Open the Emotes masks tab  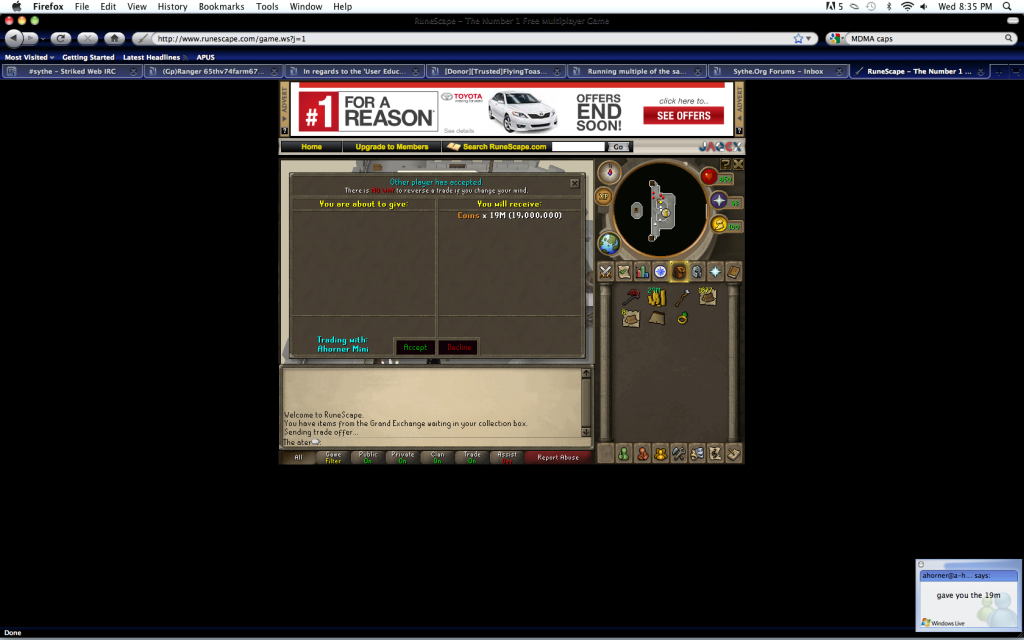[x=697, y=453]
